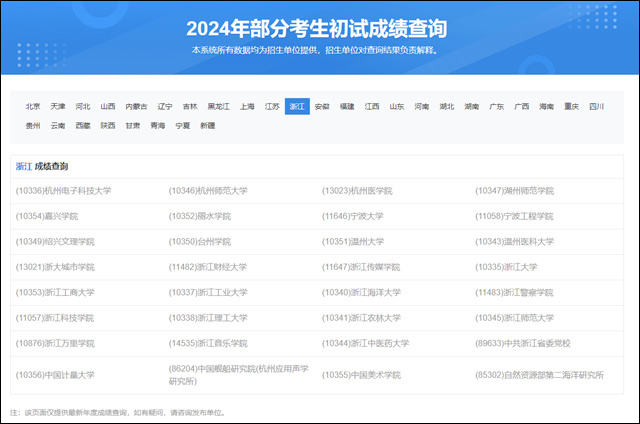Select the 上海 tab
Viewport: 640px width, 424px height.
(x=247, y=107)
